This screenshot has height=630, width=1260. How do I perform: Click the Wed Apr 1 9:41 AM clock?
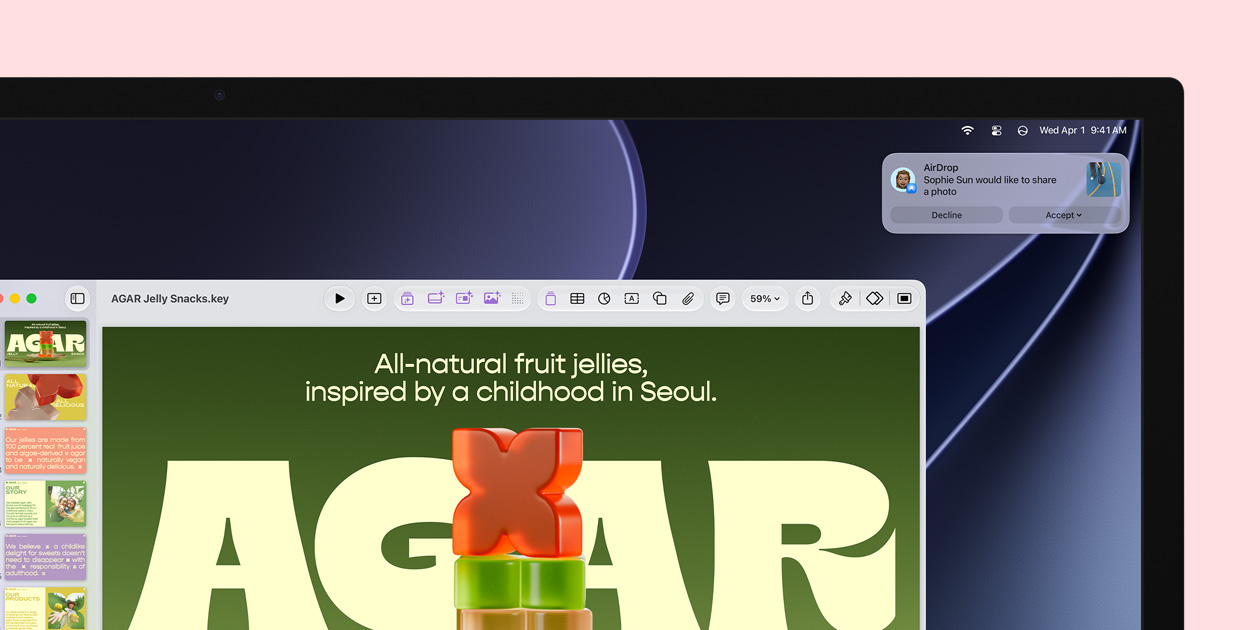1083,130
